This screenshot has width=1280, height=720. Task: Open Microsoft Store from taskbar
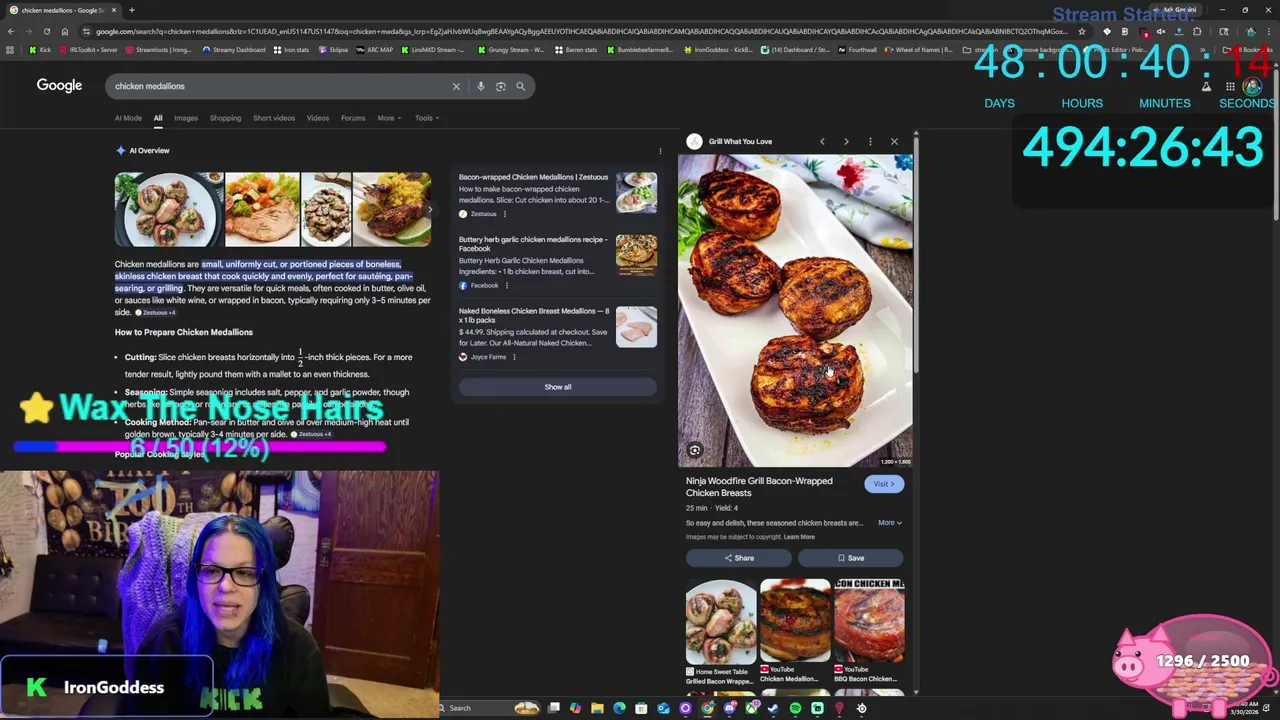coord(641,708)
